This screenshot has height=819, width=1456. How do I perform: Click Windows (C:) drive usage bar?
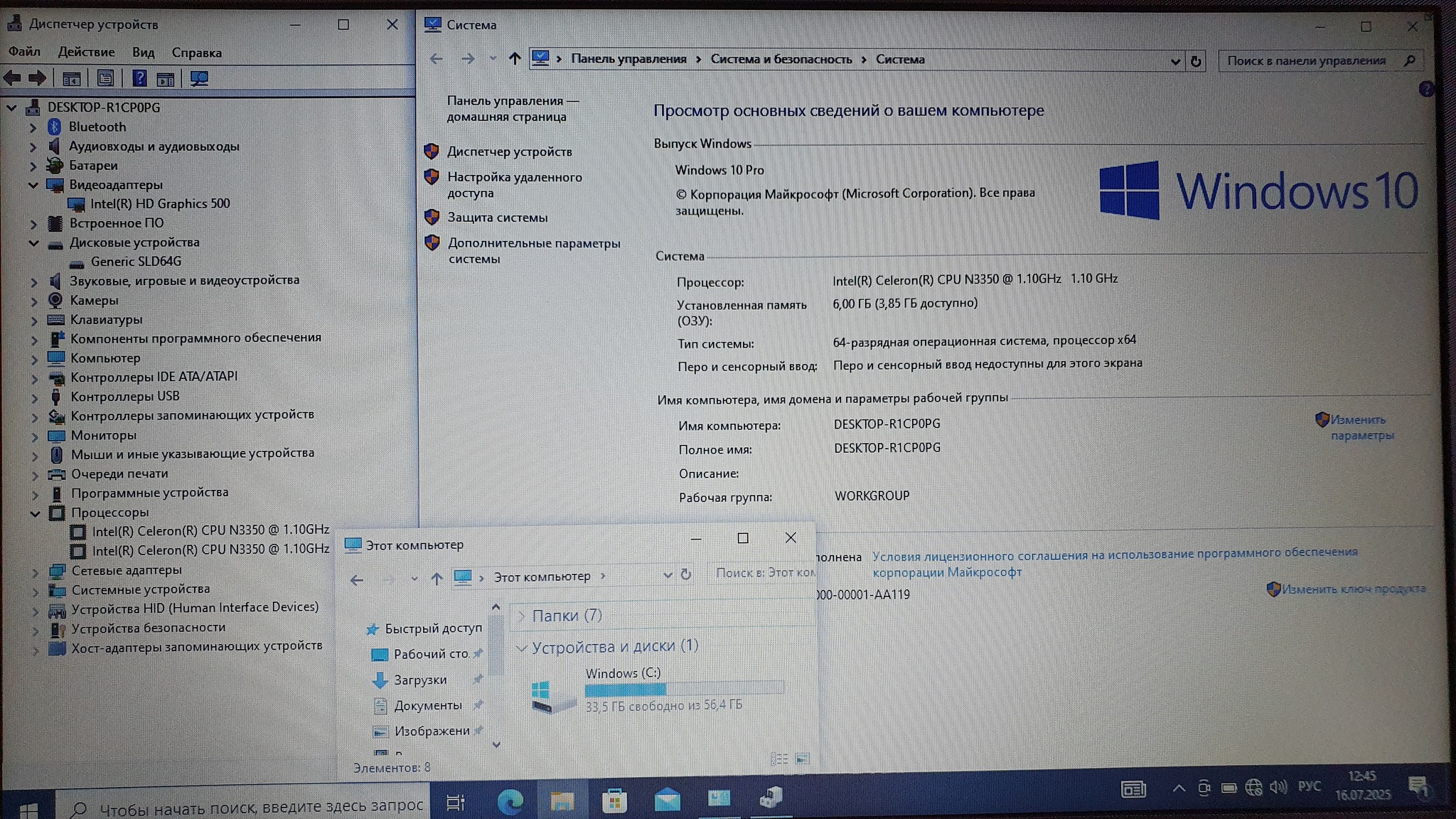click(684, 688)
